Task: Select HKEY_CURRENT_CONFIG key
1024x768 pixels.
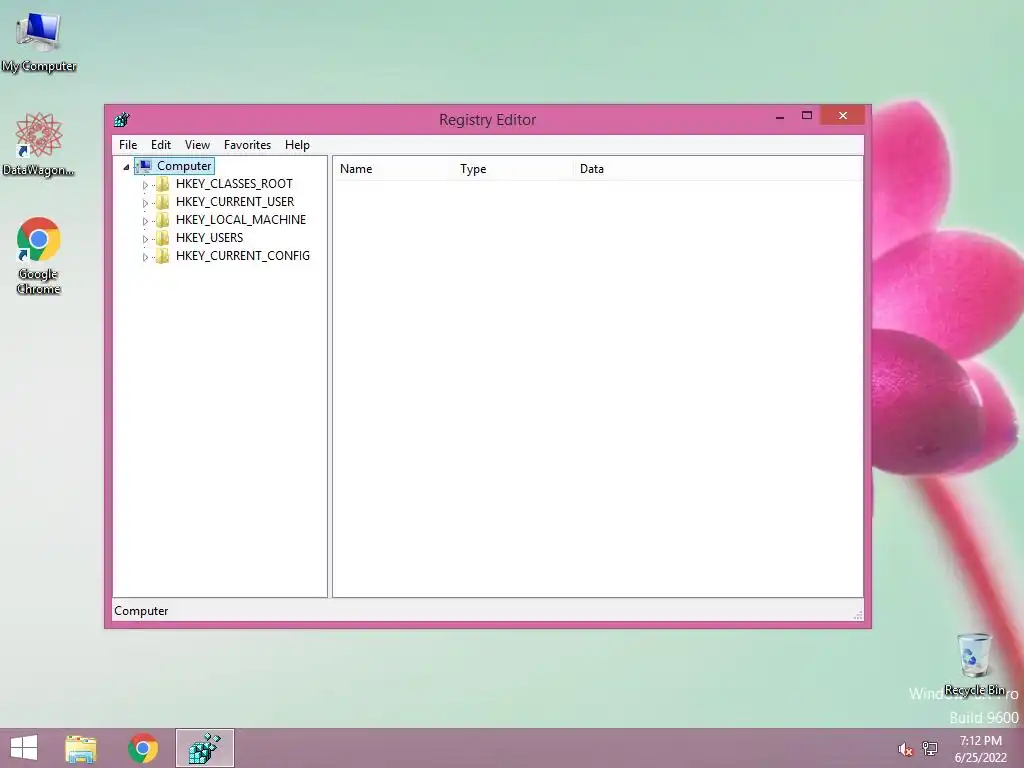Action: click(243, 256)
